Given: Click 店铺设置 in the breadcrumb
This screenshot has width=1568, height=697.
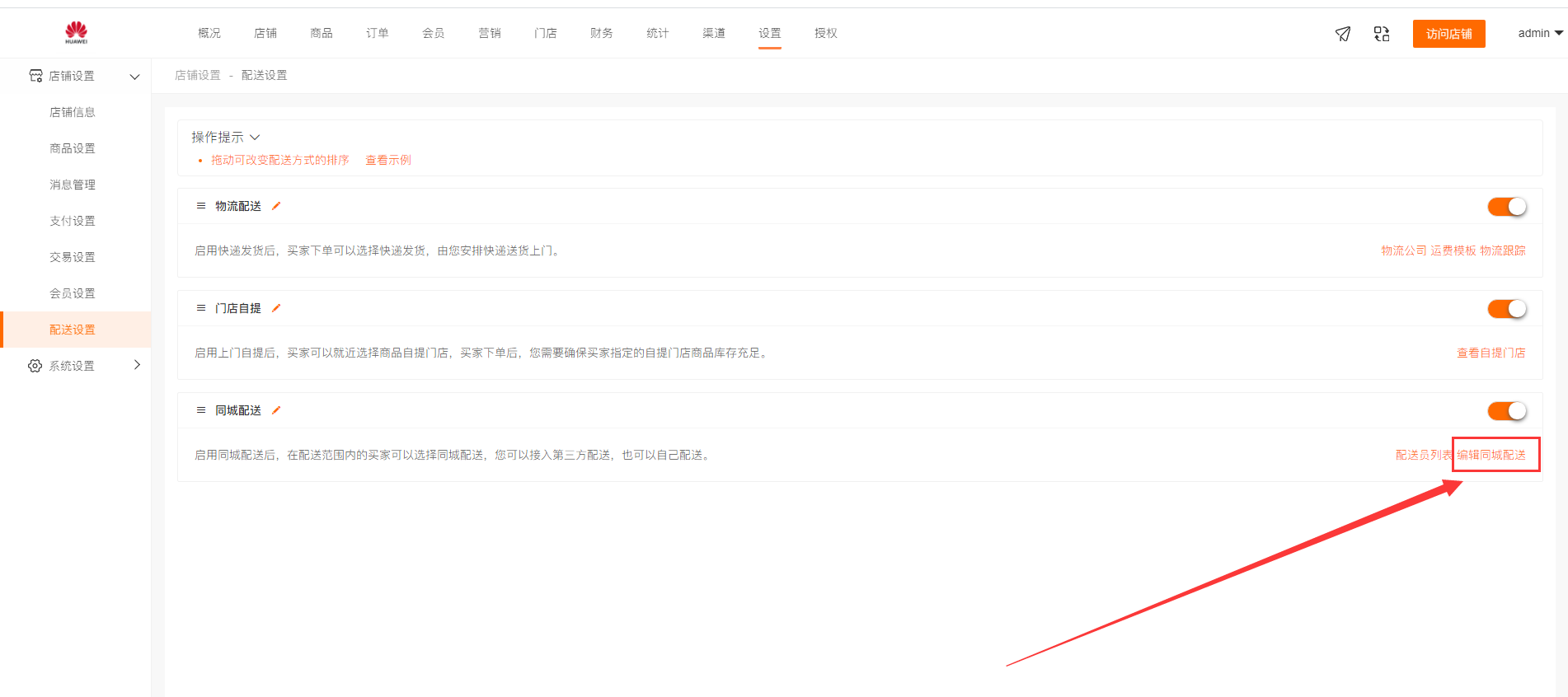Looking at the screenshot, I should click(198, 75).
